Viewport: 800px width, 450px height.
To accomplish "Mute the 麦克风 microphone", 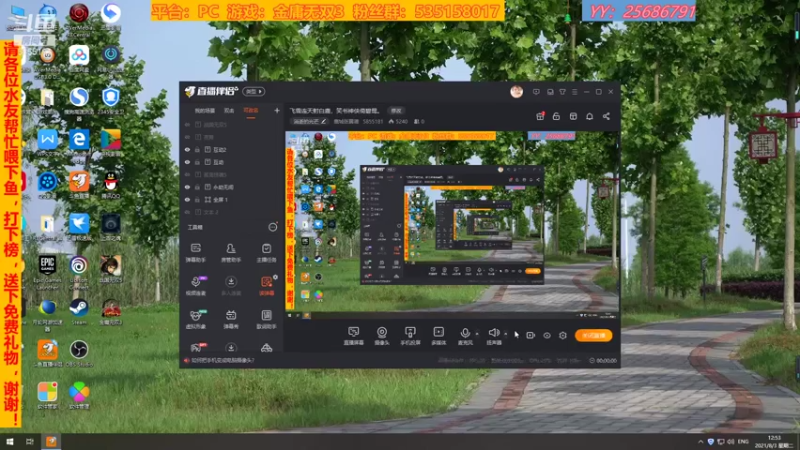I will pyautogui.click(x=465, y=336).
